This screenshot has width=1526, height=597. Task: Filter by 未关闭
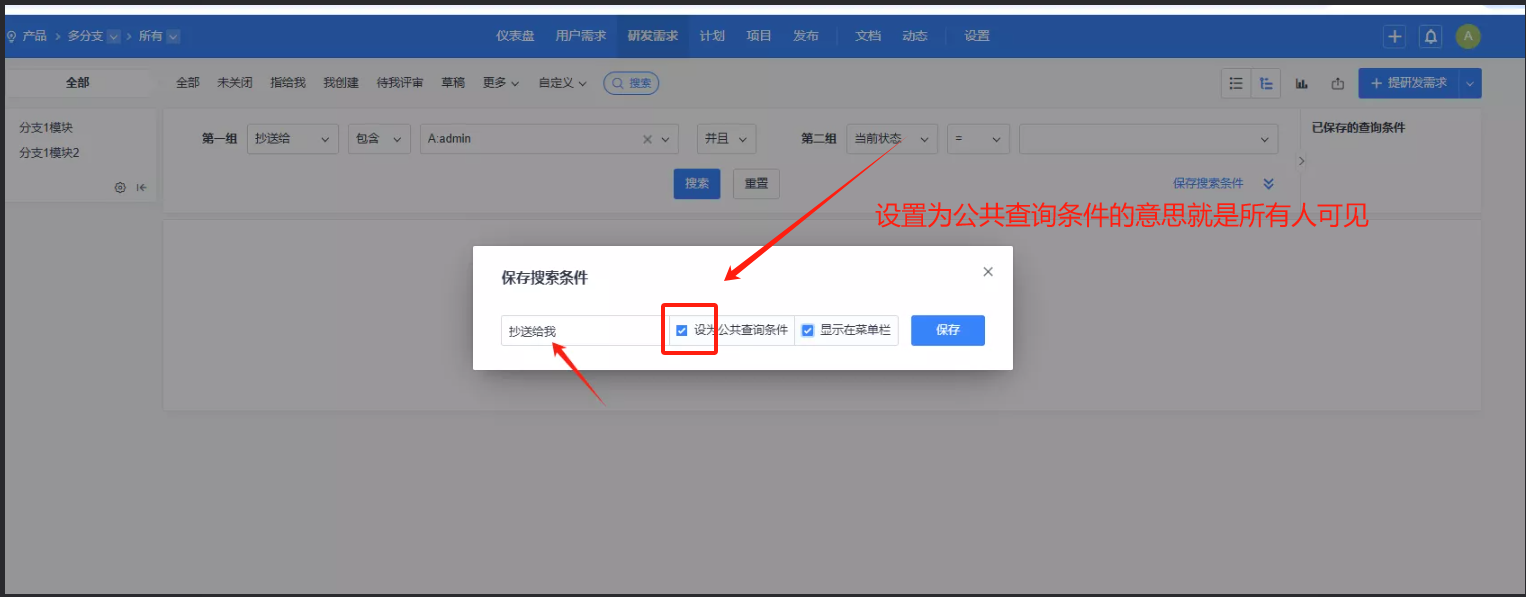click(235, 83)
